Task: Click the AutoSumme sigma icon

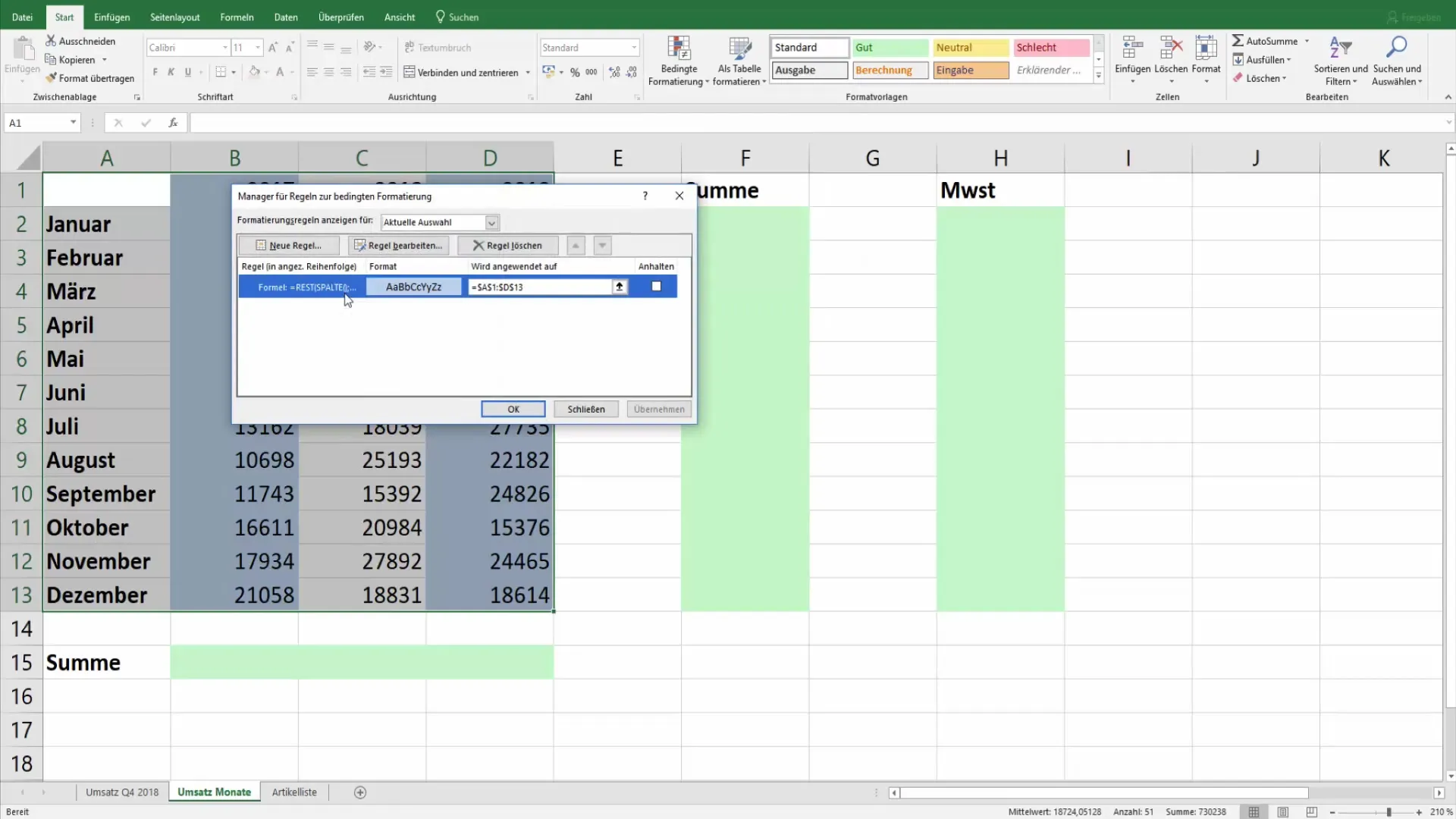Action: coord(1238,40)
